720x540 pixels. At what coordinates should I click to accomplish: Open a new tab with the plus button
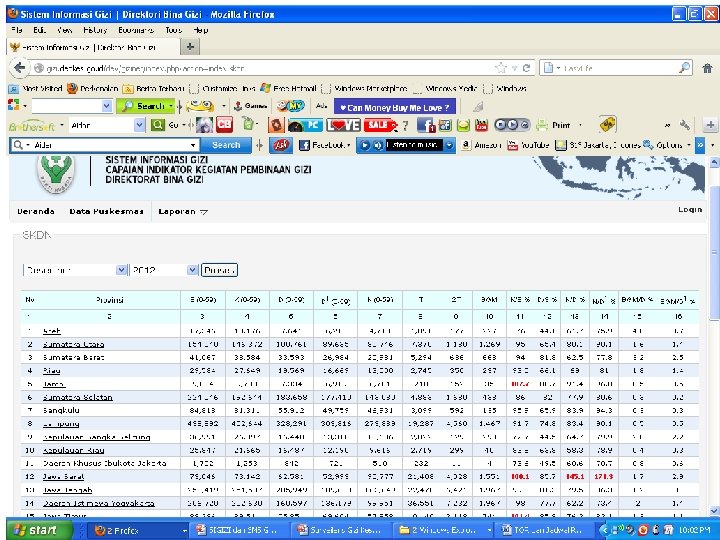click(189, 47)
